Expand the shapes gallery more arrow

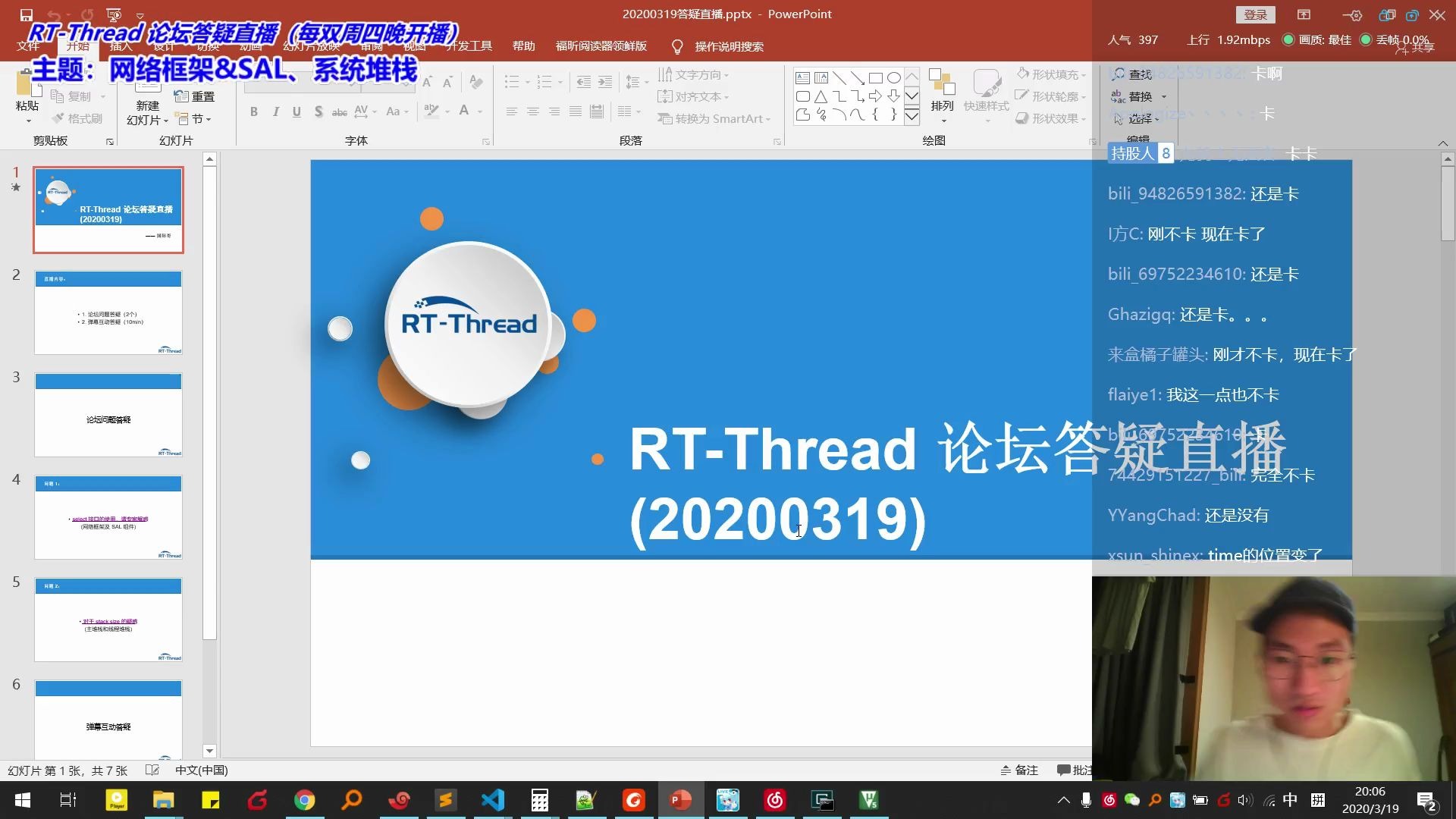(912, 115)
